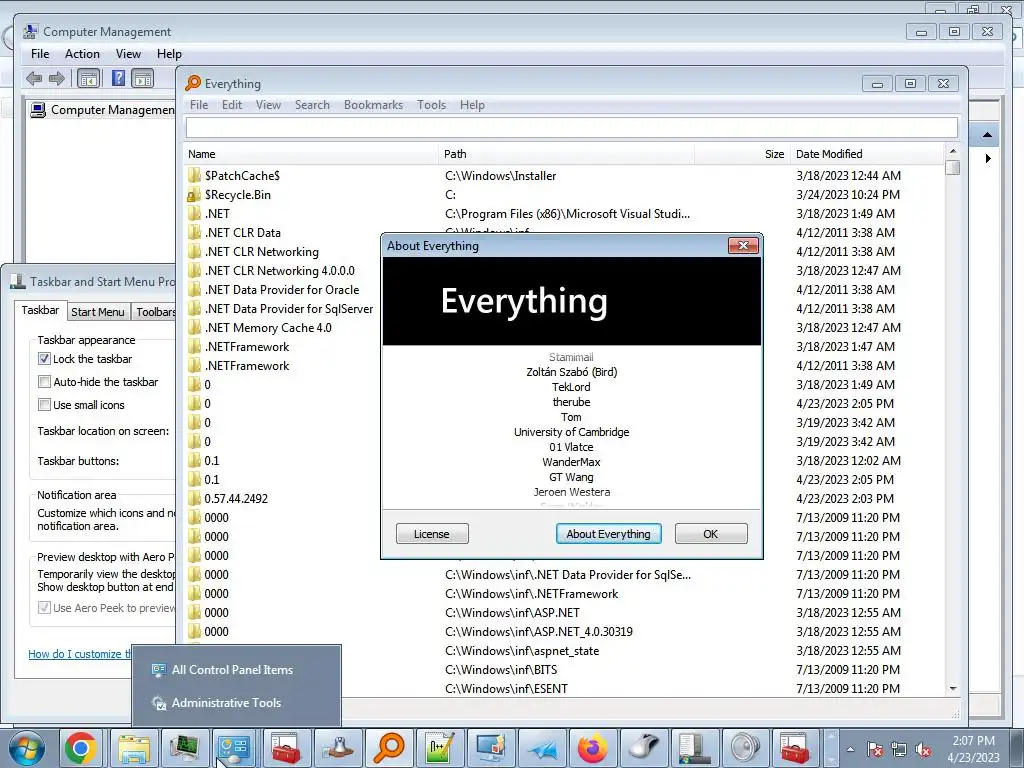Open the Windows Start orb
The image size is (1024, 768).
[x=27, y=748]
